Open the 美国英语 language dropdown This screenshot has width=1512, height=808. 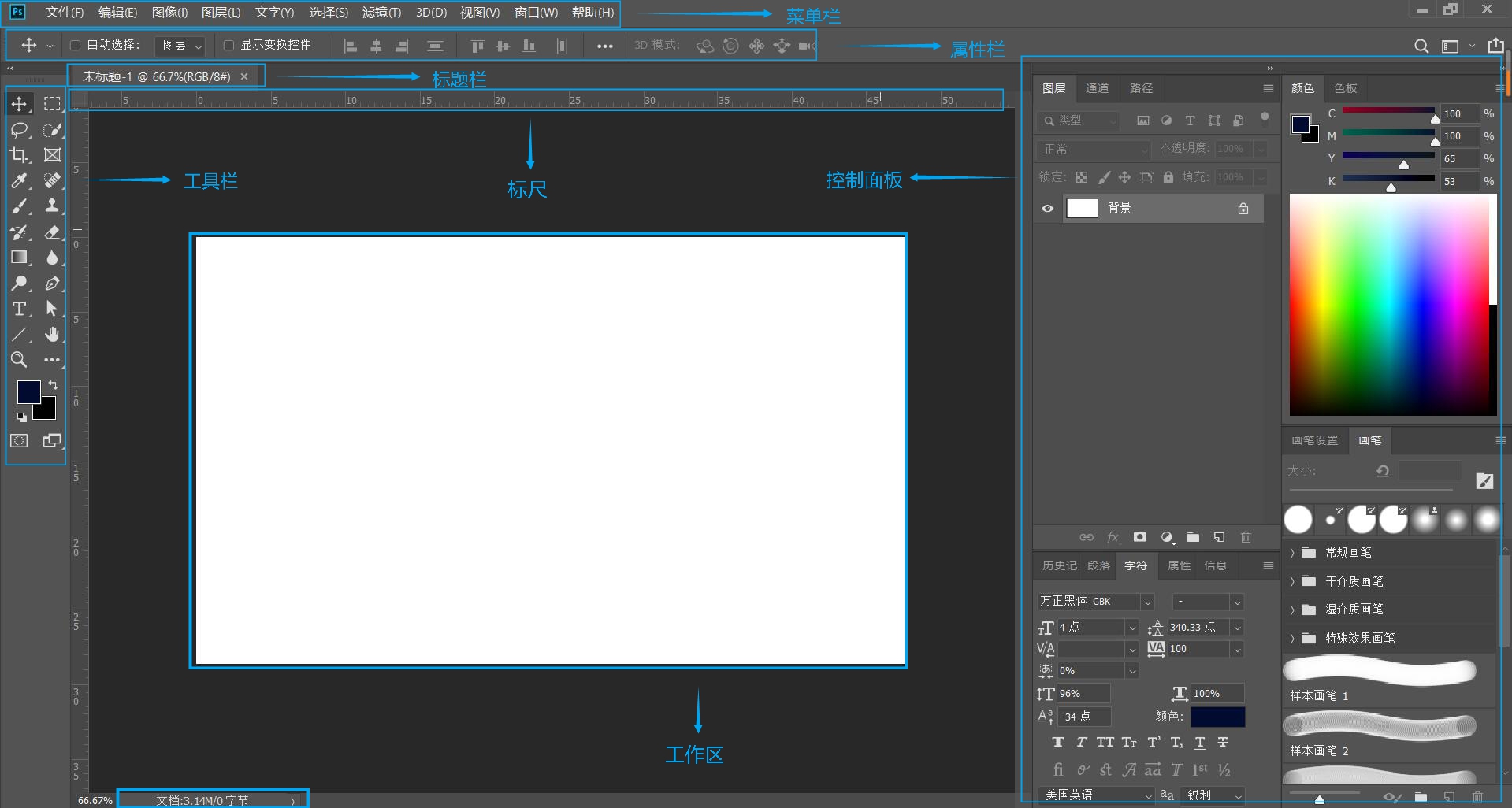click(x=1096, y=795)
